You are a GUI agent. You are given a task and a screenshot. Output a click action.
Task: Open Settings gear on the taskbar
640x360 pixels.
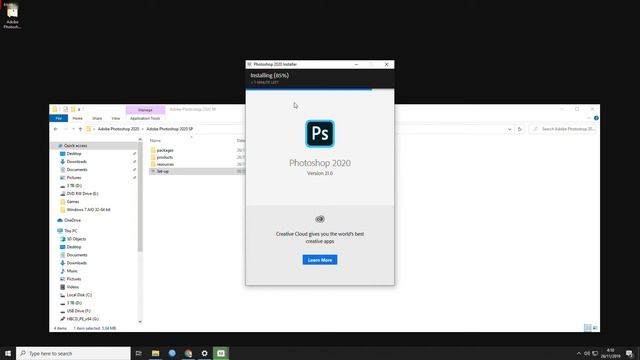click(x=204, y=353)
